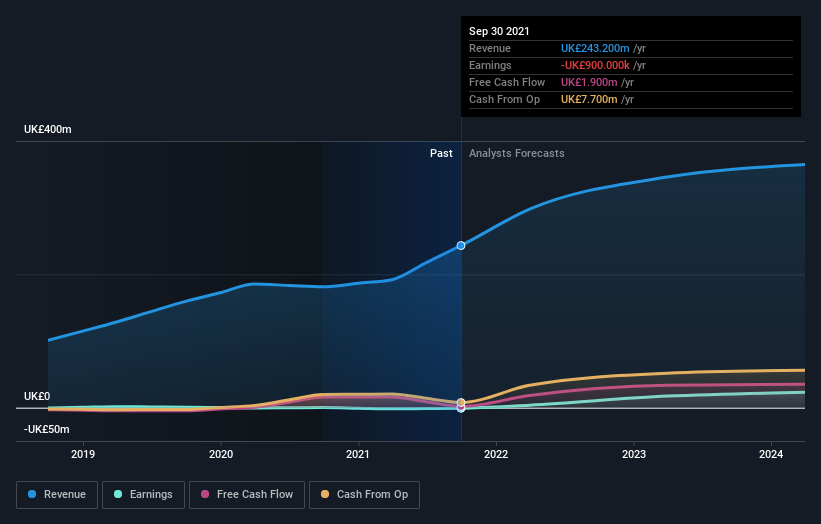The height and width of the screenshot is (524, 821).
Task: Click the UK£1.900m free cash flow value
Action: (589, 82)
